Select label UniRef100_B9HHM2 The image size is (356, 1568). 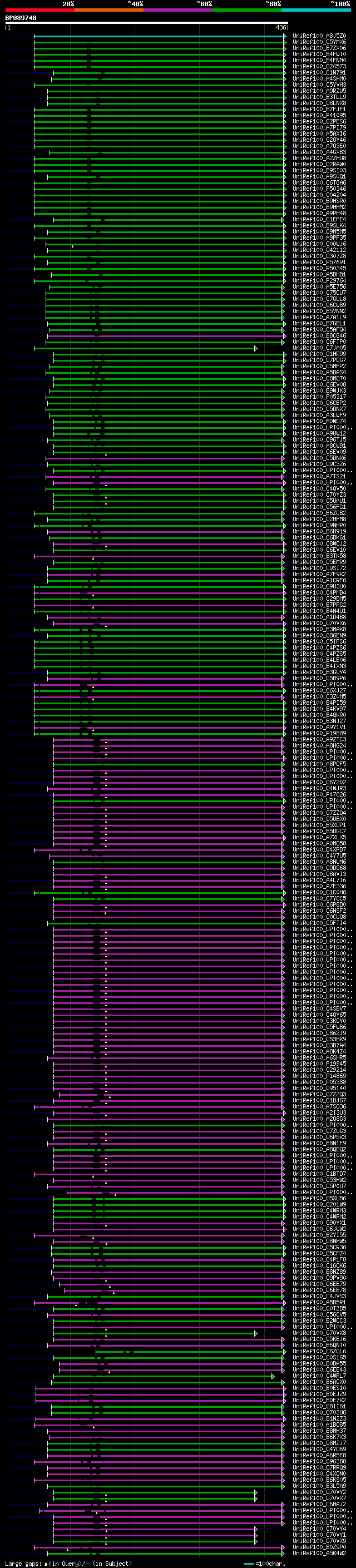click(319, 207)
